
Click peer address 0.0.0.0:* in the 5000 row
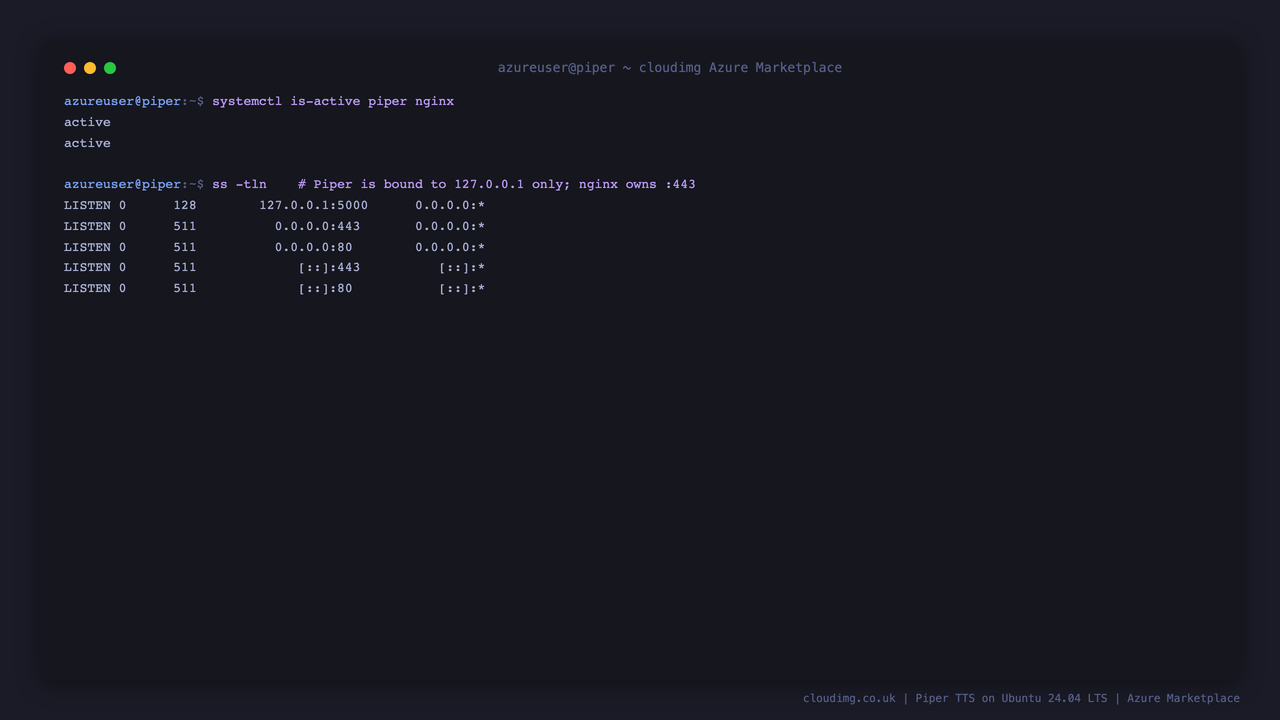click(x=450, y=205)
